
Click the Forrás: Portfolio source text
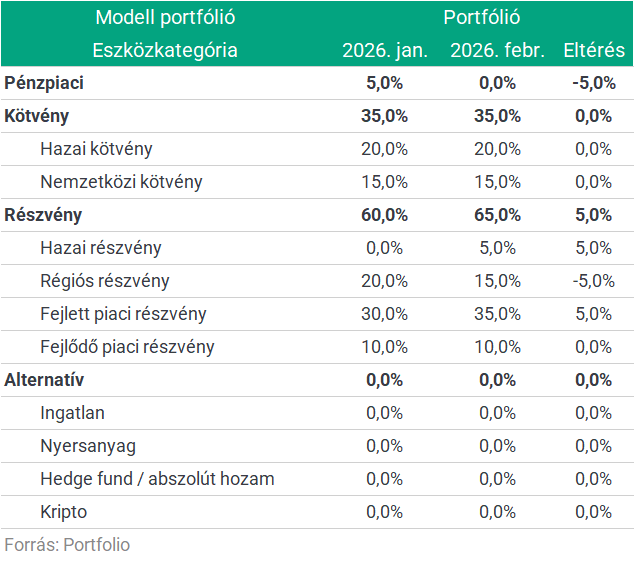click(67, 545)
